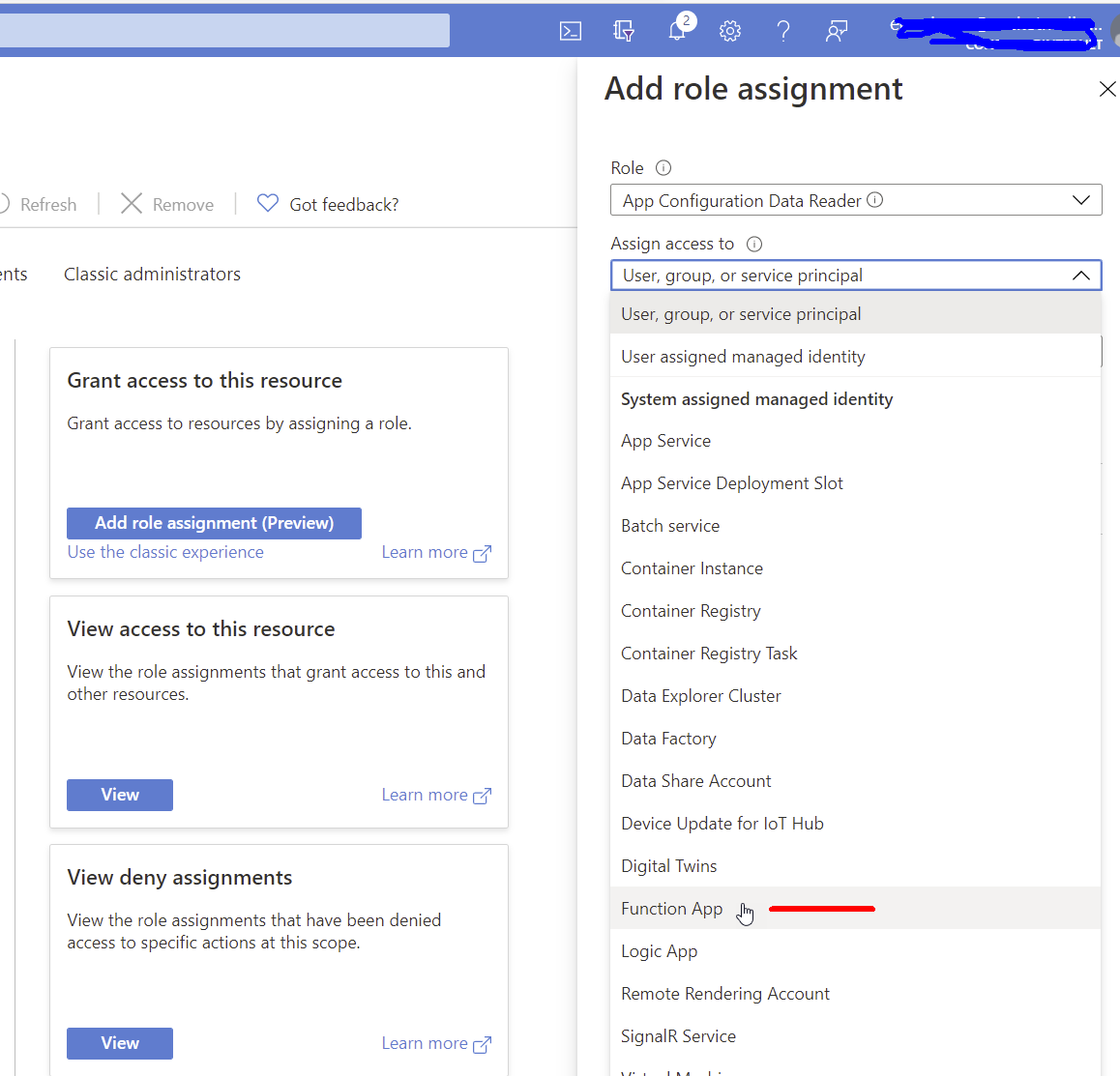1120x1076 pixels.
Task: Click the Add role assignment panel title
Action: pyautogui.click(x=753, y=89)
